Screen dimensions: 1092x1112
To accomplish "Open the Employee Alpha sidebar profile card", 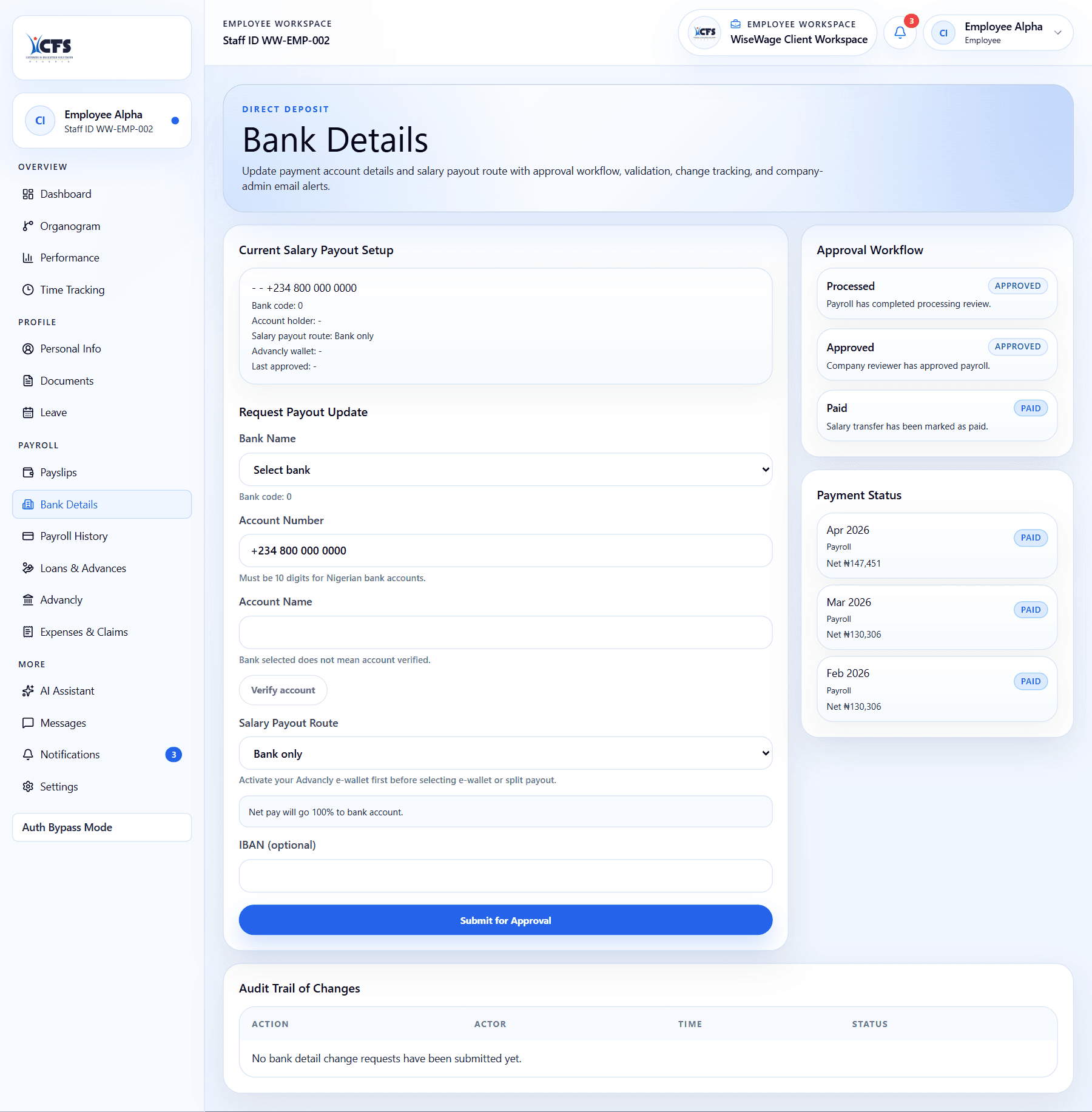I will pyautogui.click(x=102, y=121).
